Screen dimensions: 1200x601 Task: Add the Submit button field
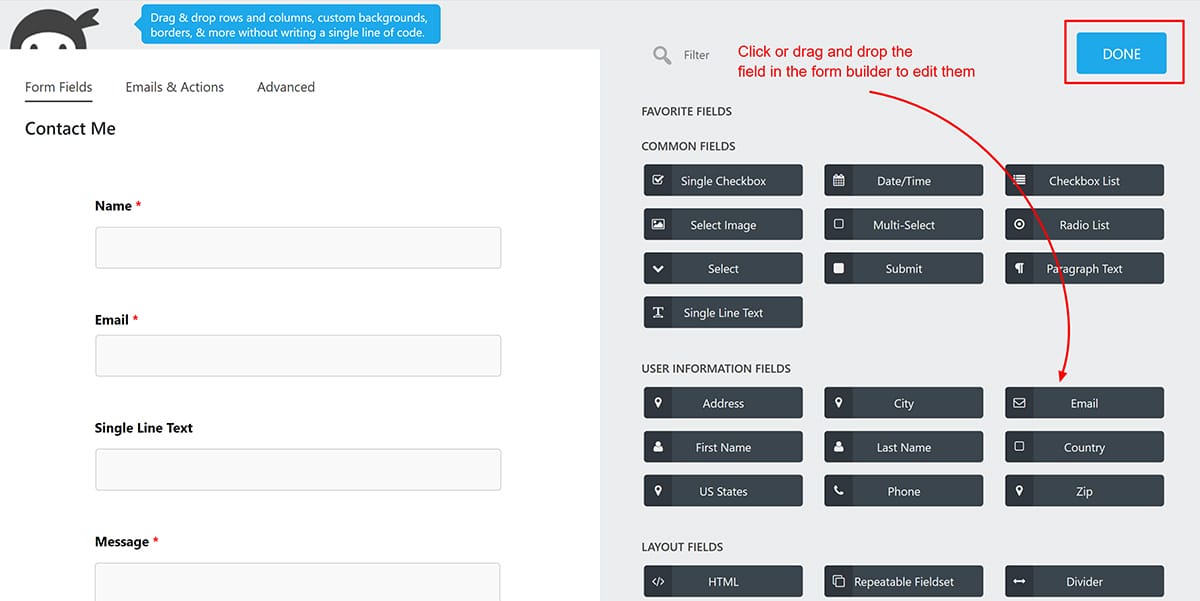(x=903, y=269)
